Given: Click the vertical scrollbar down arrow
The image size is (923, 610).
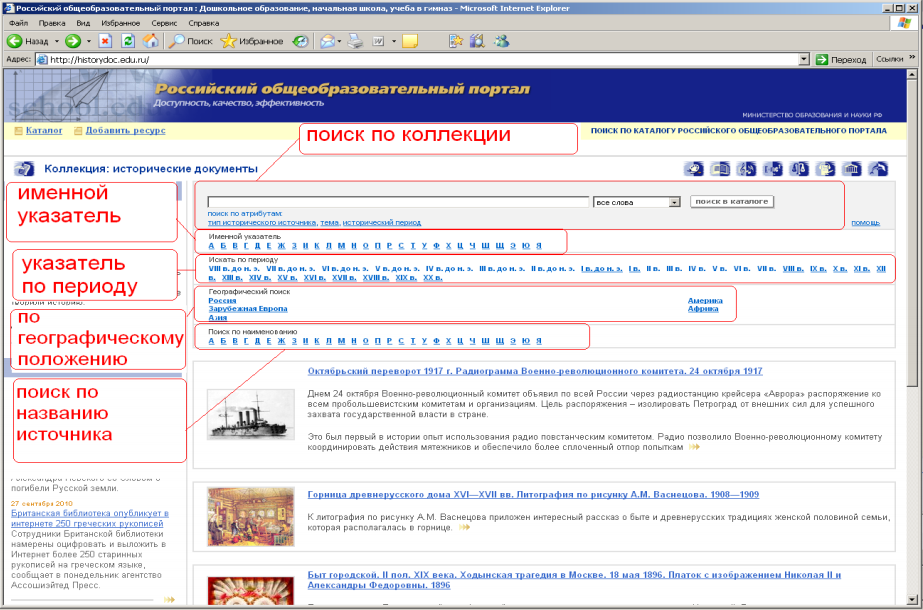Looking at the screenshot, I should (x=912, y=599).
